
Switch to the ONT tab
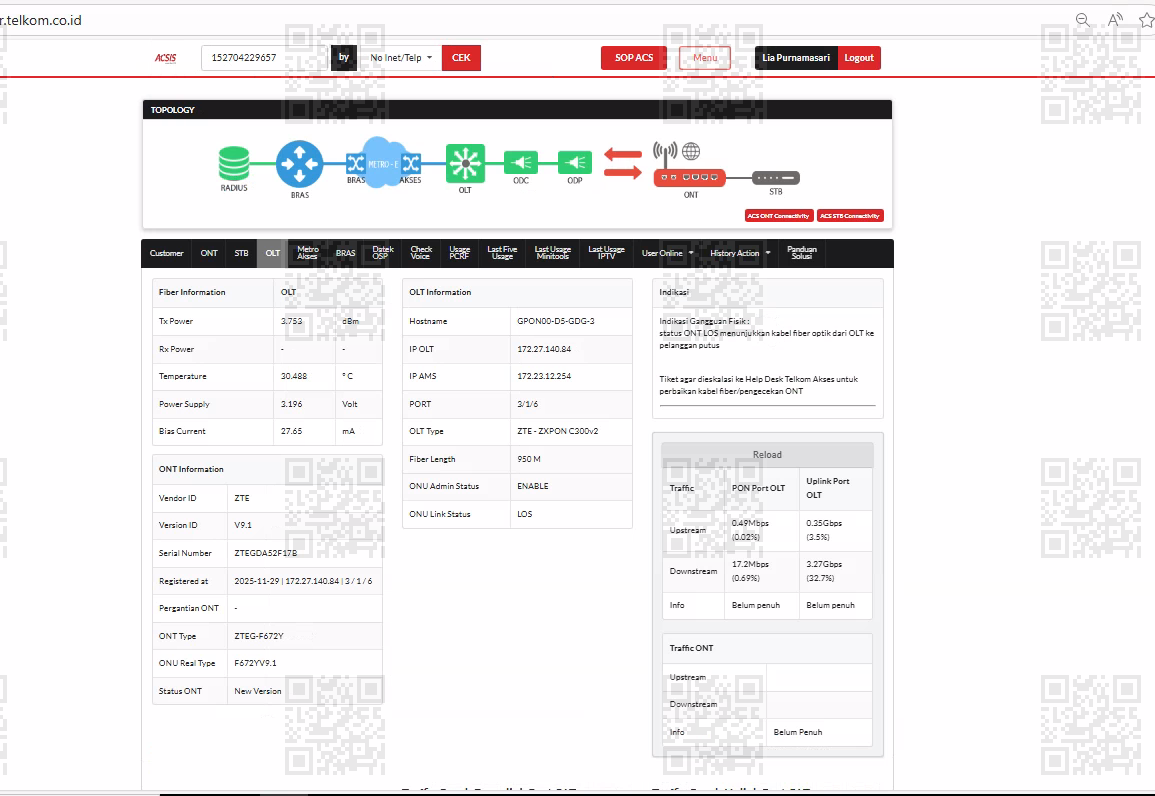(209, 253)
